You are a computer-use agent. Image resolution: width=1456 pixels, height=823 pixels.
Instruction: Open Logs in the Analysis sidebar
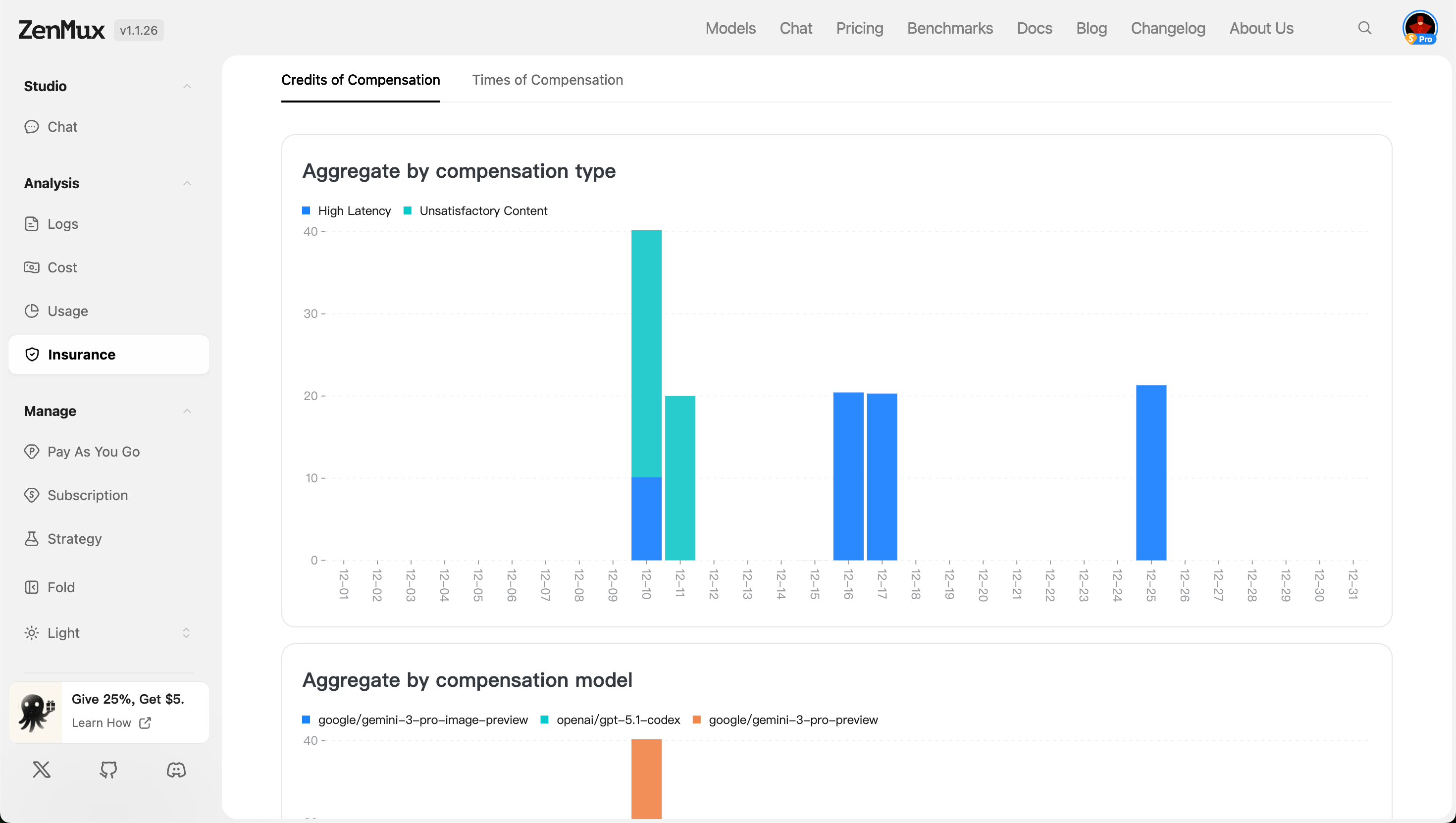tap(62, 224)
